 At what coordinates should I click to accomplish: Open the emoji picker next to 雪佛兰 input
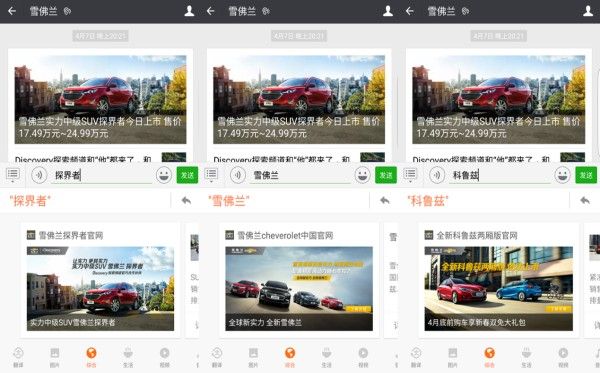point(362,175)
